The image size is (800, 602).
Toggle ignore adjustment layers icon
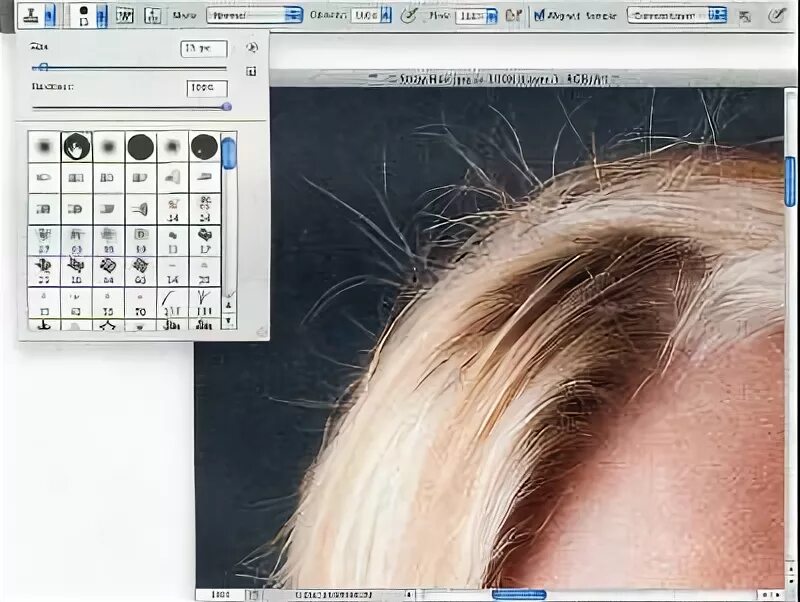(745, 16)
